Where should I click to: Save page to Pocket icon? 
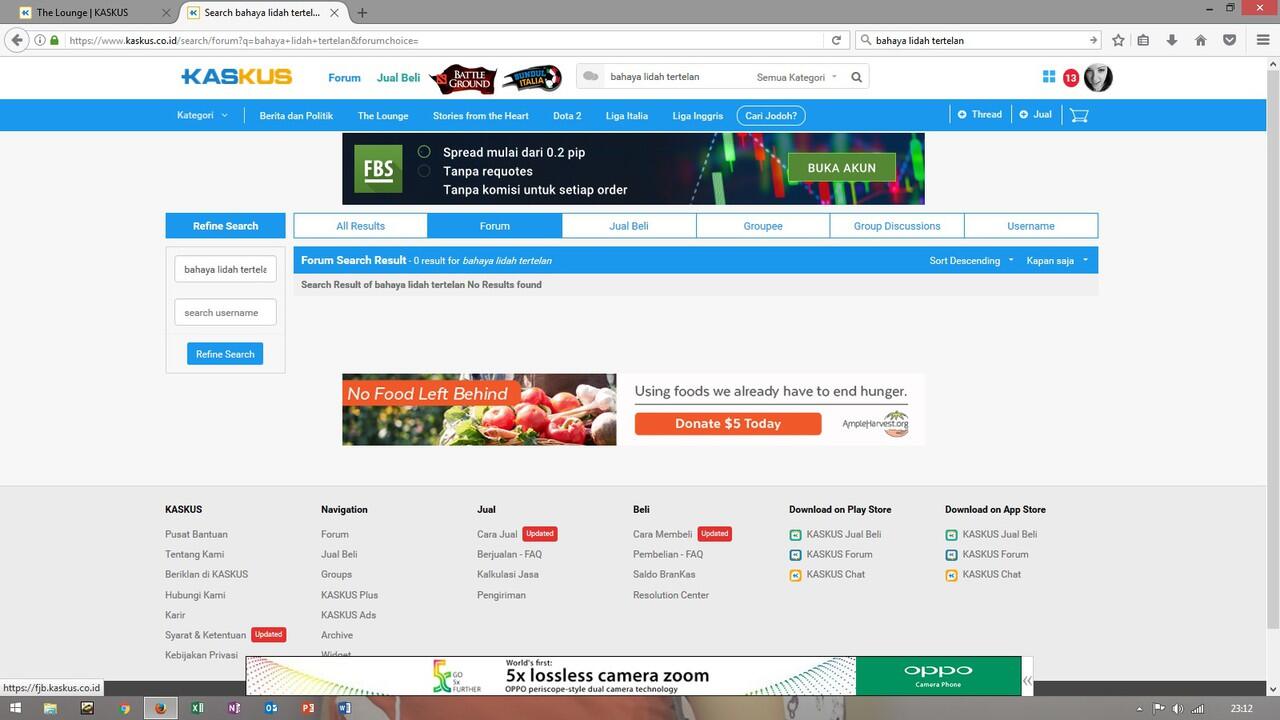pyautogui.click(x=1229, y=40)
